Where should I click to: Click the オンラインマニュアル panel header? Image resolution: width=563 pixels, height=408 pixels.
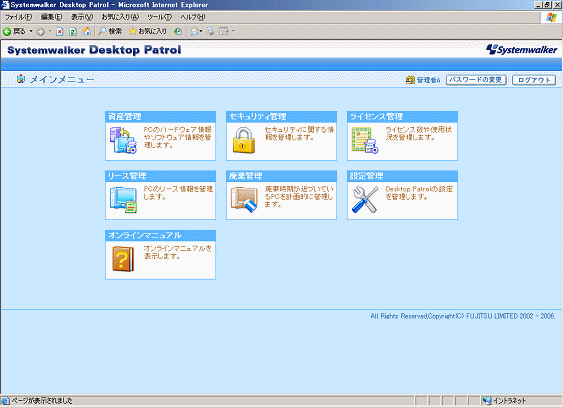tap(160, 235)
